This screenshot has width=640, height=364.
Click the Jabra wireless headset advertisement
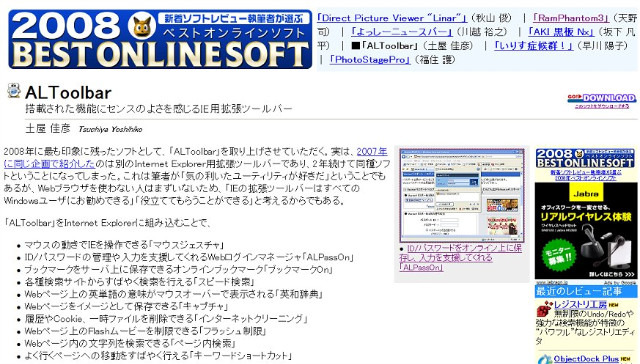click(x=585, y=231)
